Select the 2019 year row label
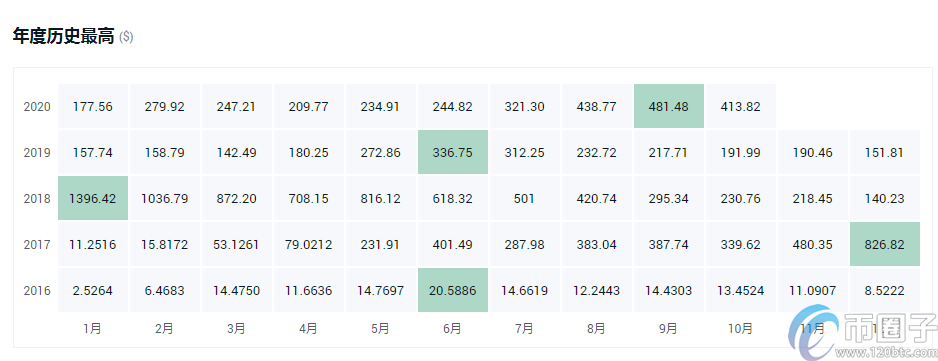 [37, 153]
